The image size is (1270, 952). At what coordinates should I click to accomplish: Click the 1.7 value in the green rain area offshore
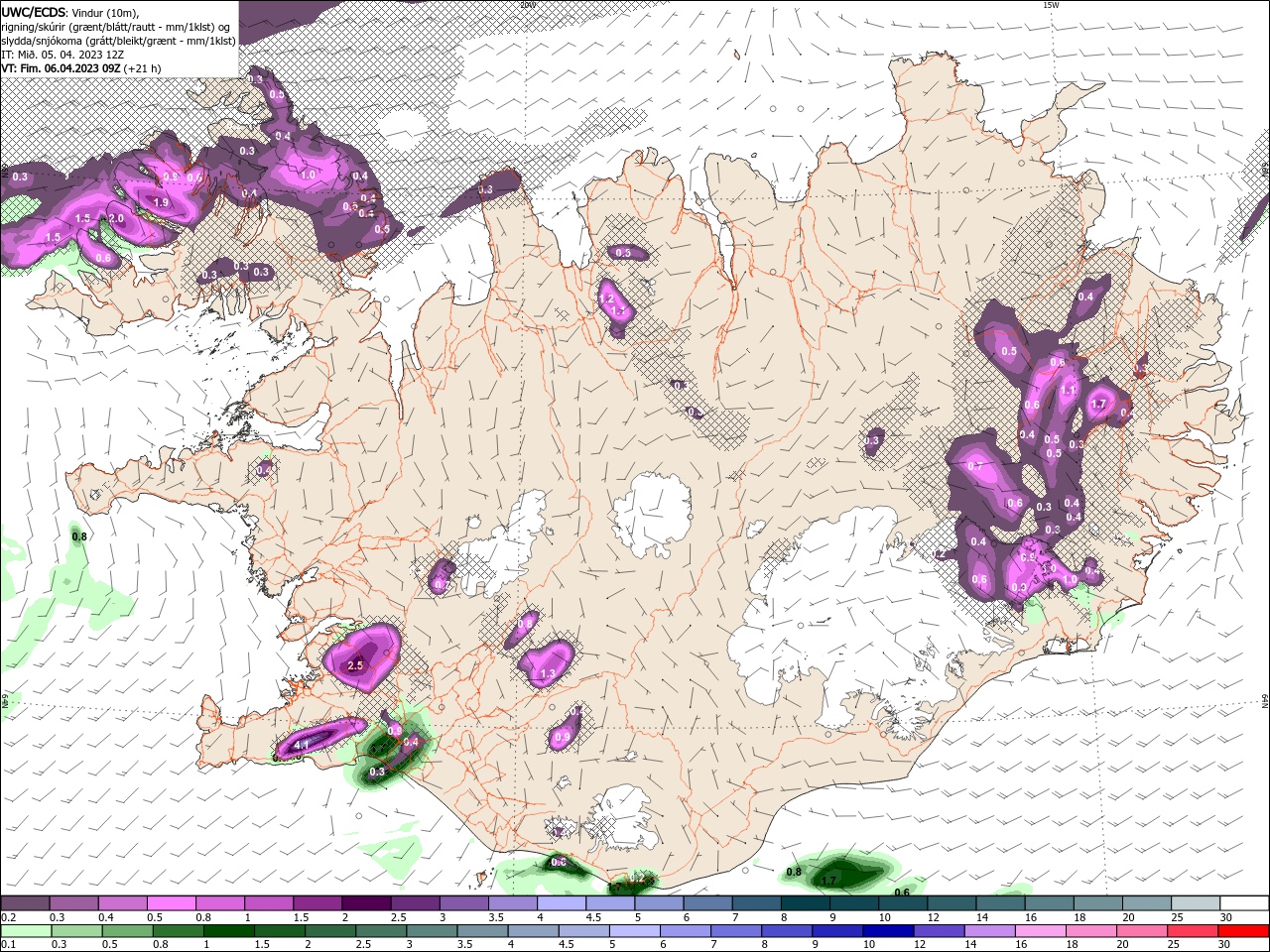tap(830, 880)
